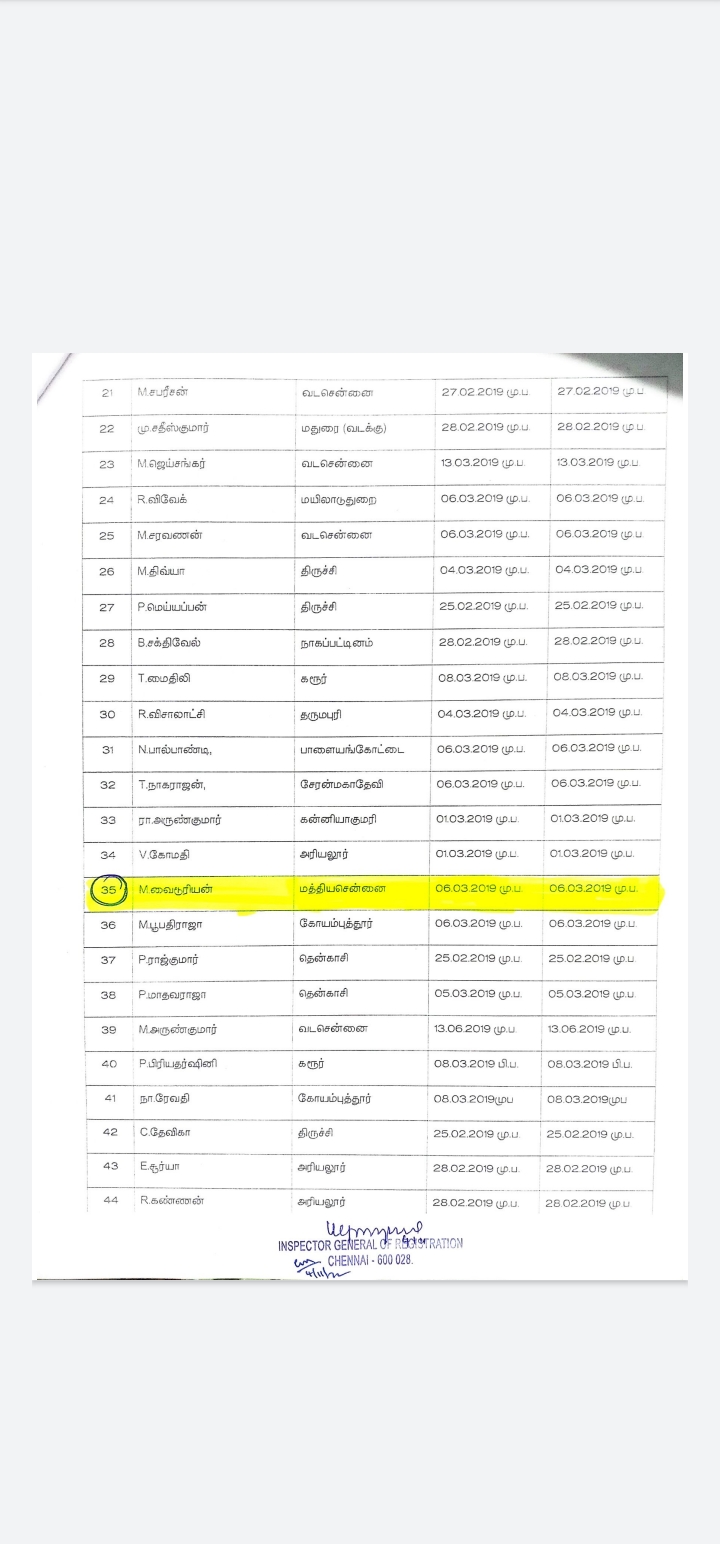Screen dimensions: 720x1544
Task: Click the CHENNAI - 600 028 stamp text
Action: [370, 1261]
